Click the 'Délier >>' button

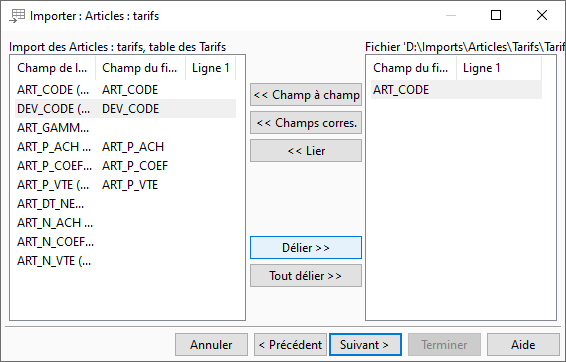(x=306, y=248)
